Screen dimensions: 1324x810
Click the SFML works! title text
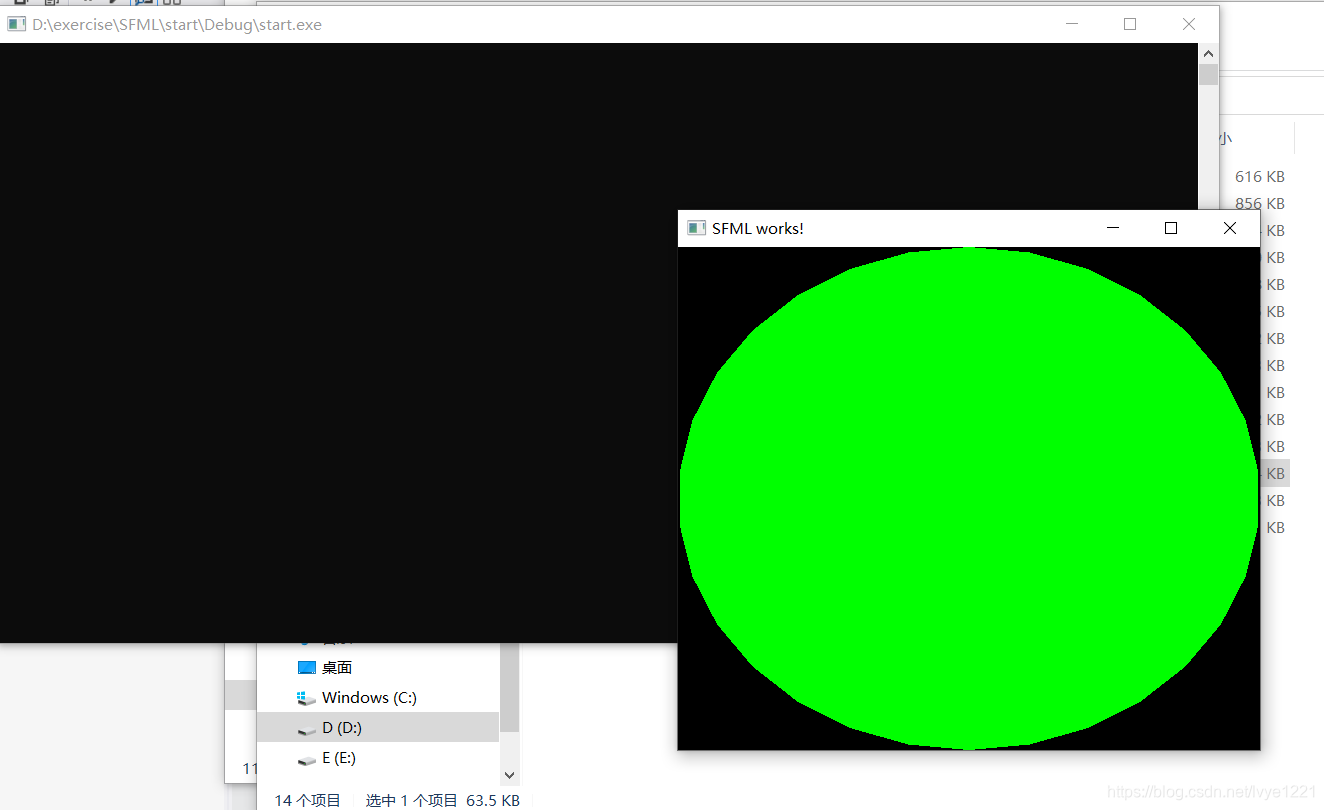pyautogui.click(x=758, y=228)
